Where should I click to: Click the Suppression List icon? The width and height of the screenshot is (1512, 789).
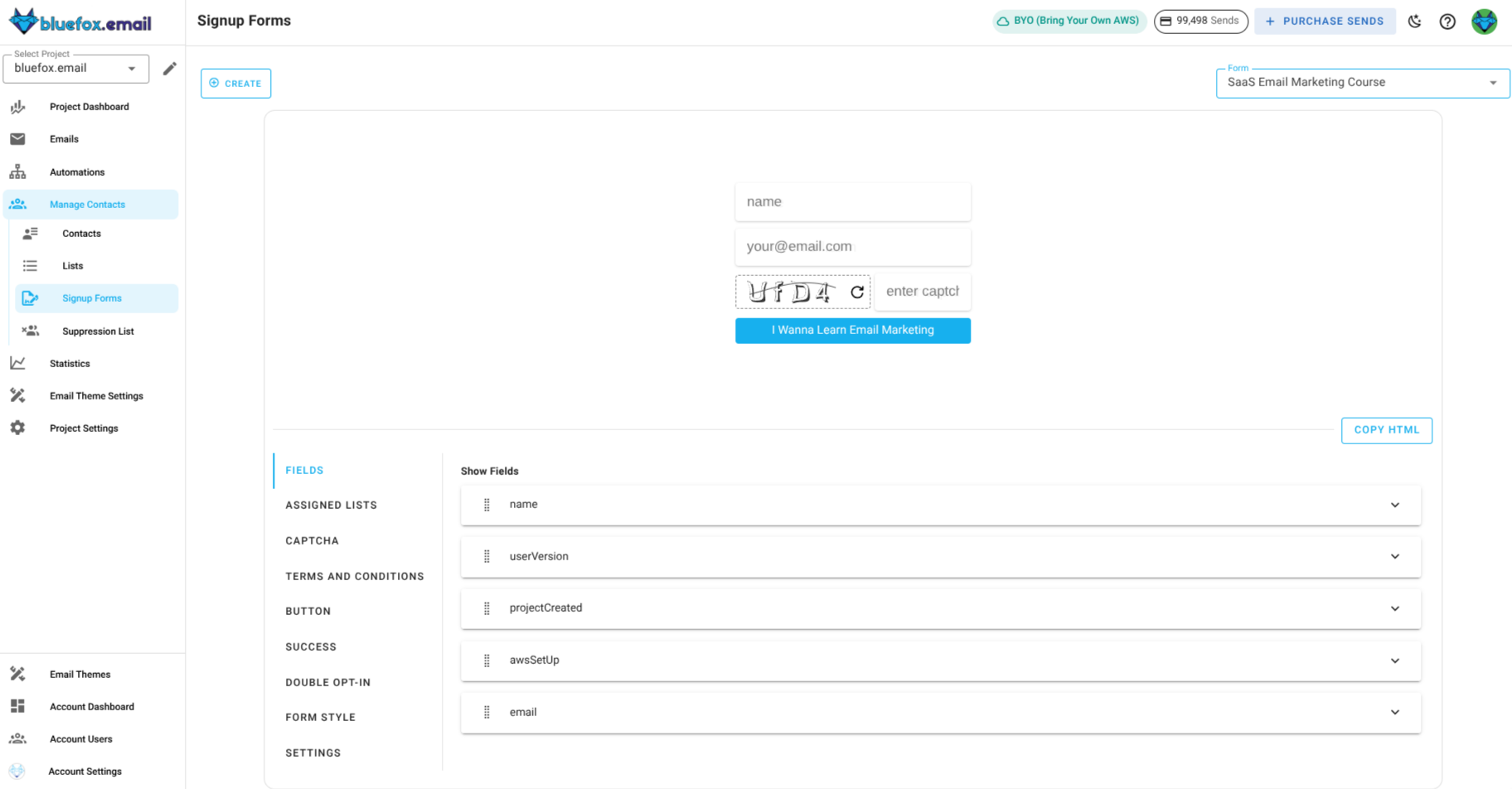pos(31,331)
